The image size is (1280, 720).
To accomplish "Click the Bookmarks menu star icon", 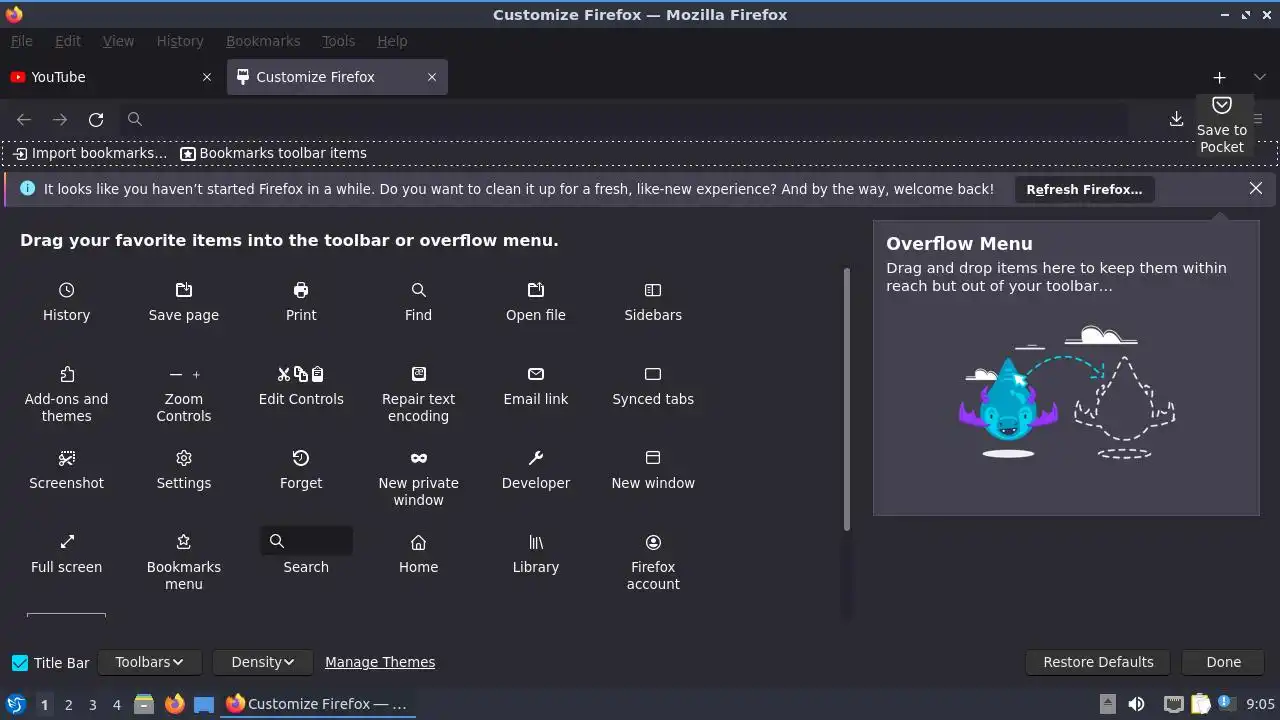I will click(x=184, y=542).
